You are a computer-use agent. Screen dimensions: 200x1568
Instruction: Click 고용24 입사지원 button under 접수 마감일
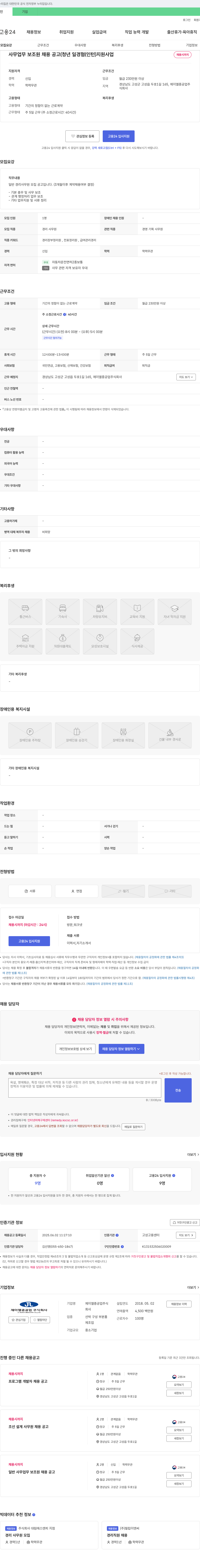pyautogui.click(x=29, y=941)
